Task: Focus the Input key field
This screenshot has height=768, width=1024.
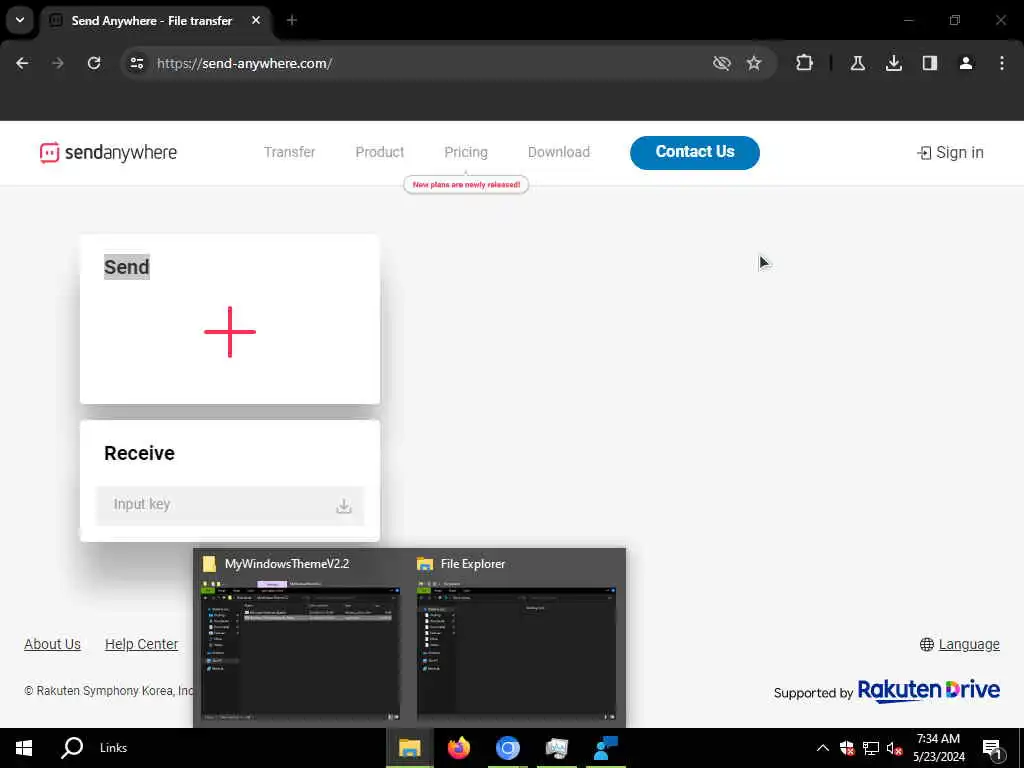Action: (x=230, y=505)
